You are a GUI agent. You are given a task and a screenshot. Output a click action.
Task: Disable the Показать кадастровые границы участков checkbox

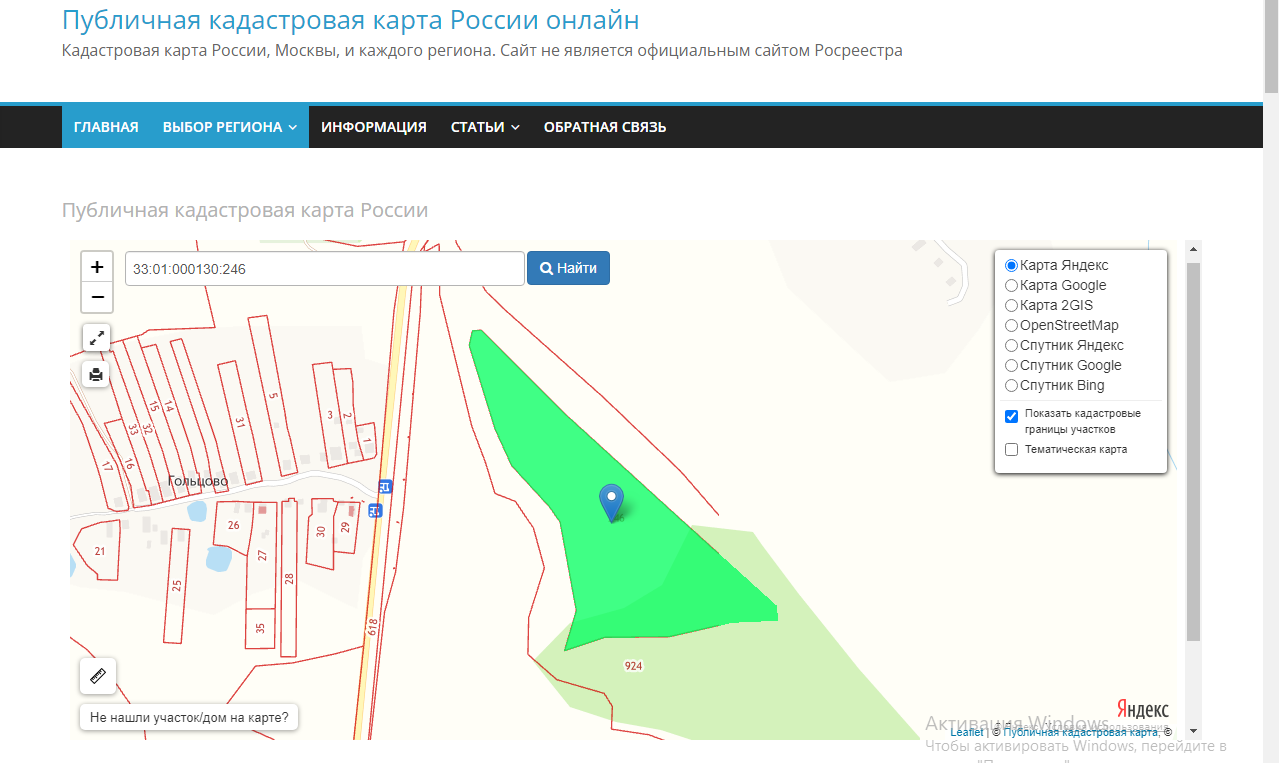(x=1011, y=416)
